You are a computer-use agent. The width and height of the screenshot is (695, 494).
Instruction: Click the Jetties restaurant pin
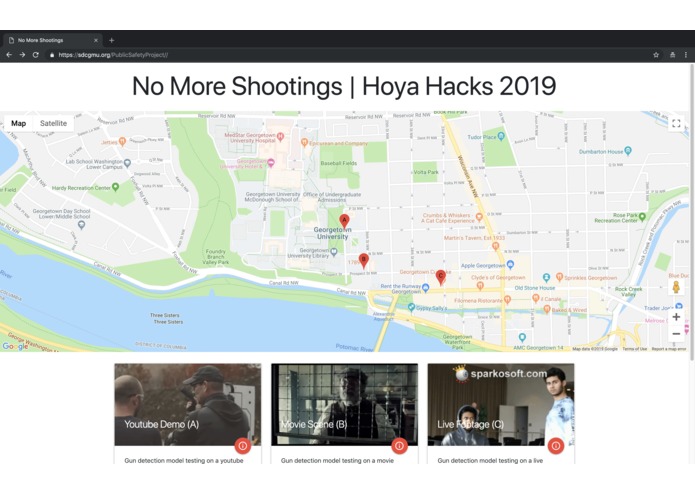[122, 141]
